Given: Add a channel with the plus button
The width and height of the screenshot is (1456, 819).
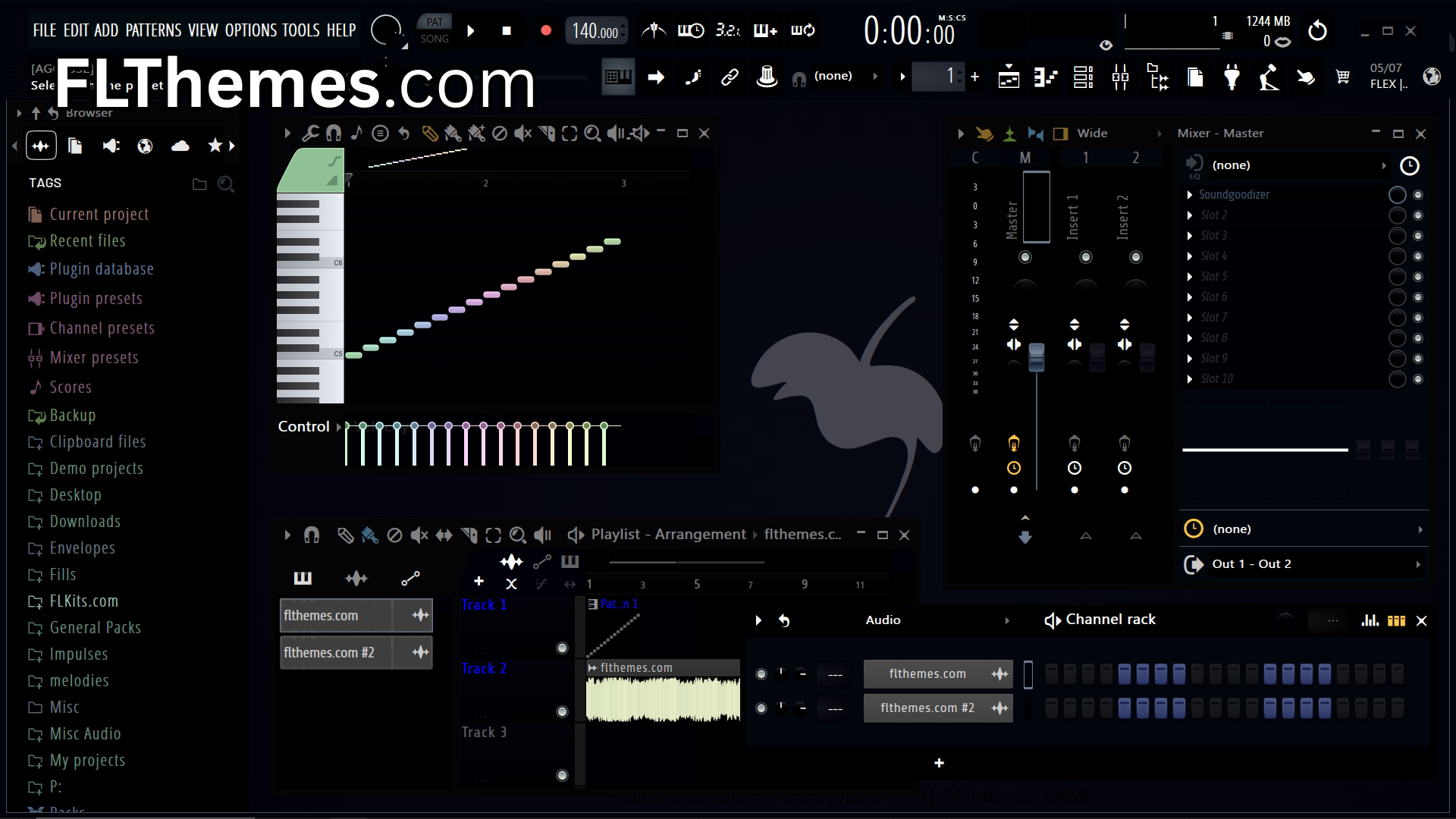Looking at the screenshot, I should coord(939,763).
